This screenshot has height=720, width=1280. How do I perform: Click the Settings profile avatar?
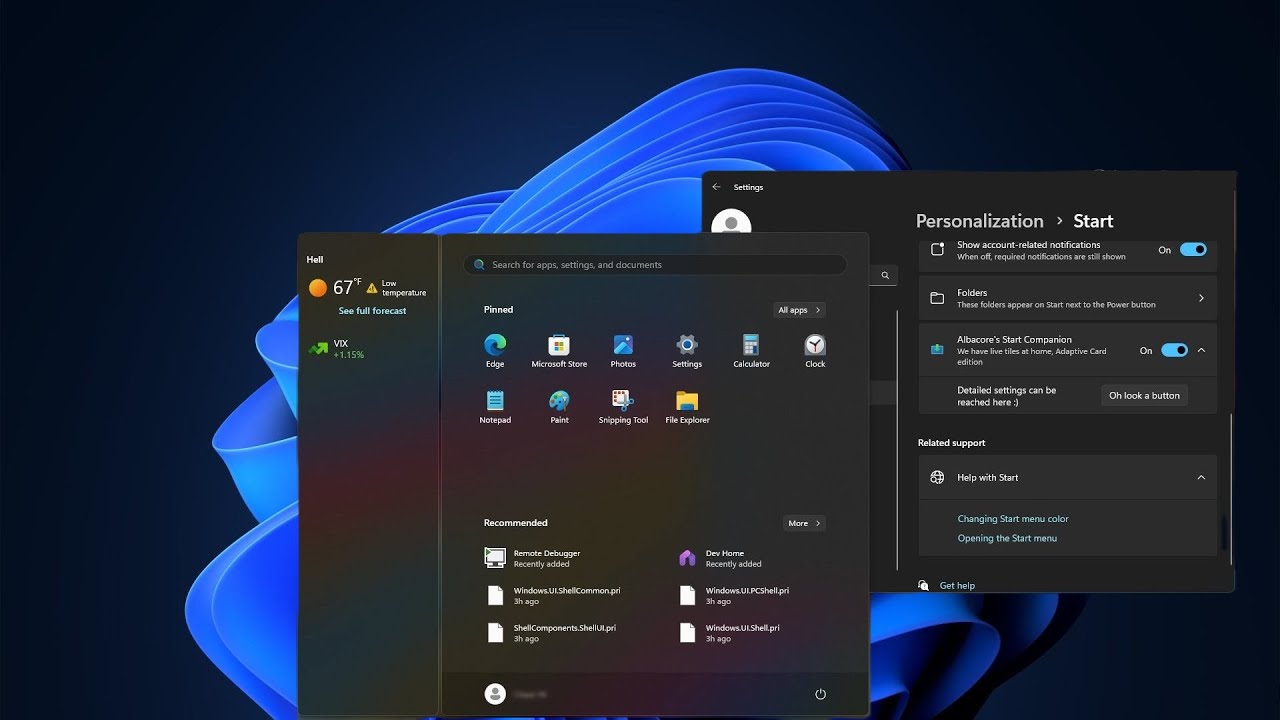pos(731,222)
